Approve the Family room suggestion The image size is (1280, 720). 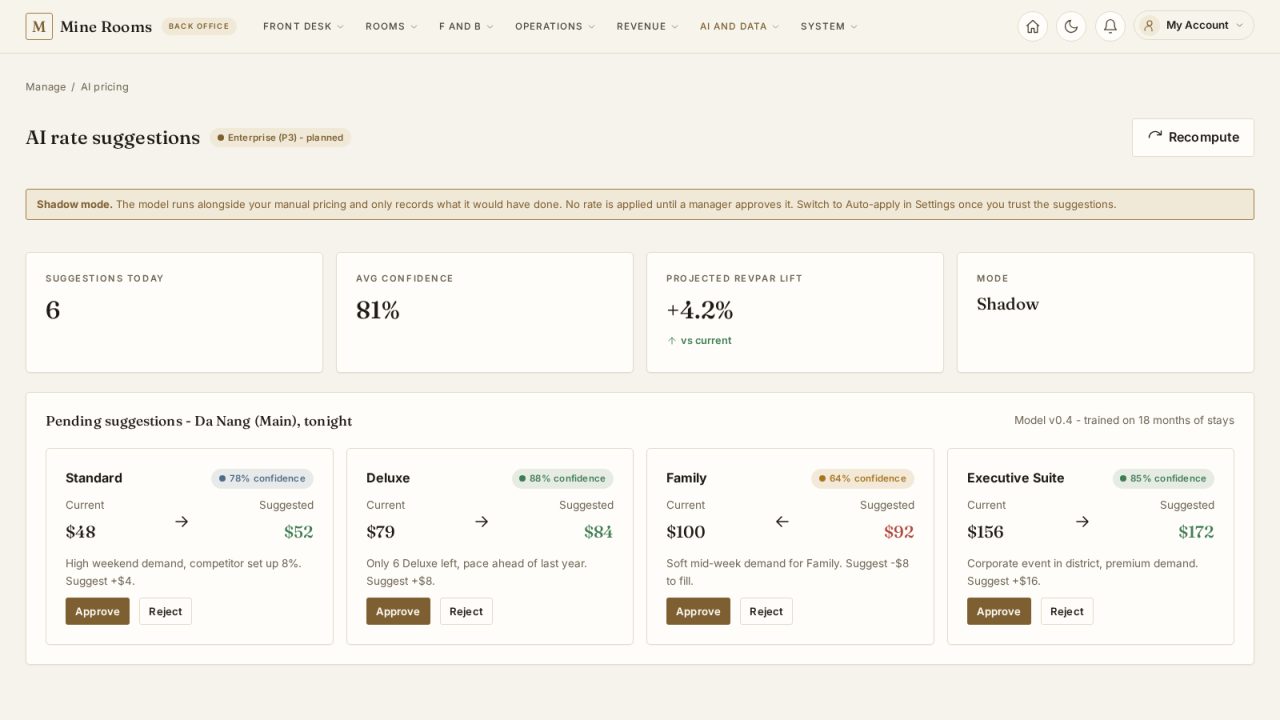click(x=698, y=611)
